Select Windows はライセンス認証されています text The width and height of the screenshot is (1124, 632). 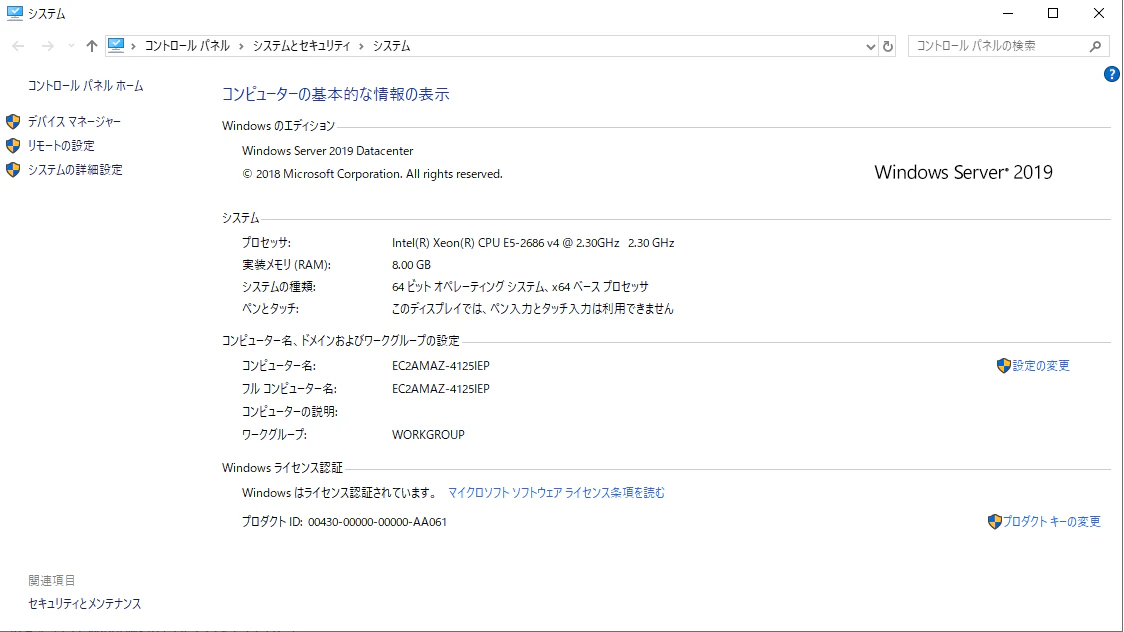coord(339,493)
